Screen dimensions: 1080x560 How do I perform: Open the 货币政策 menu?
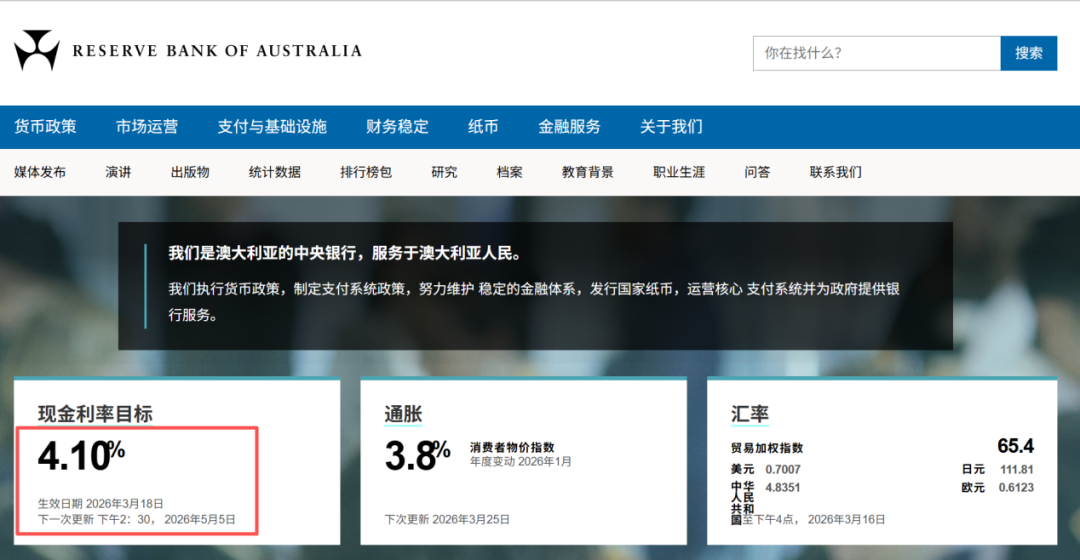tap(45, 127)
